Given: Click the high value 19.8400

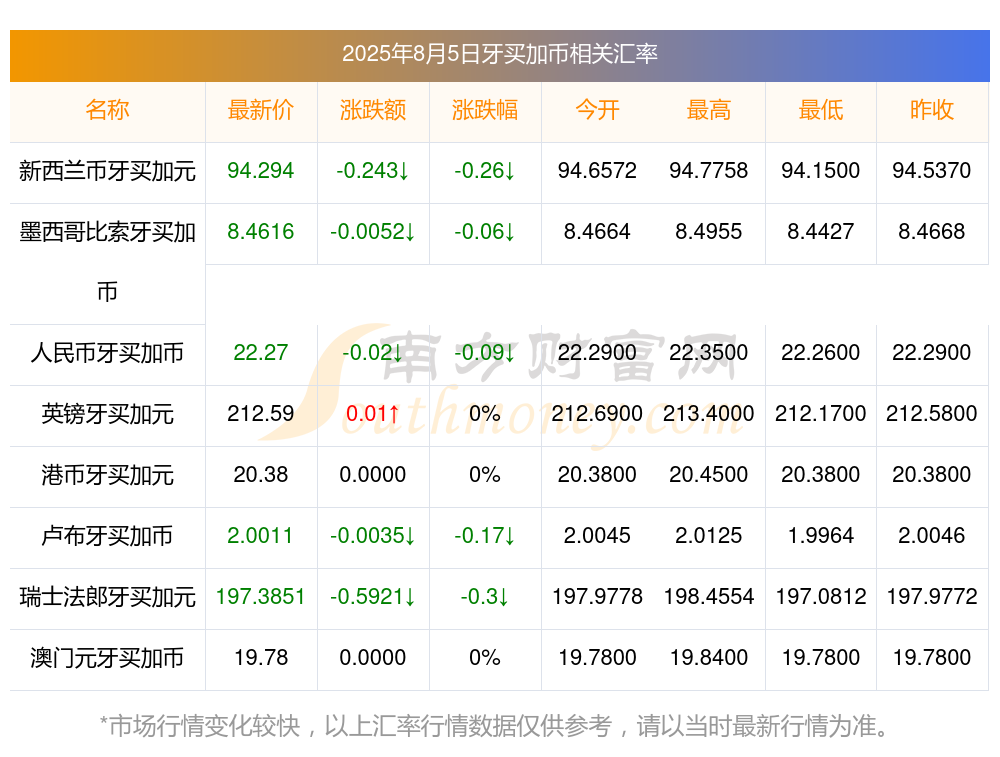Looking at the screenshot, I should (x=709, y=658).
